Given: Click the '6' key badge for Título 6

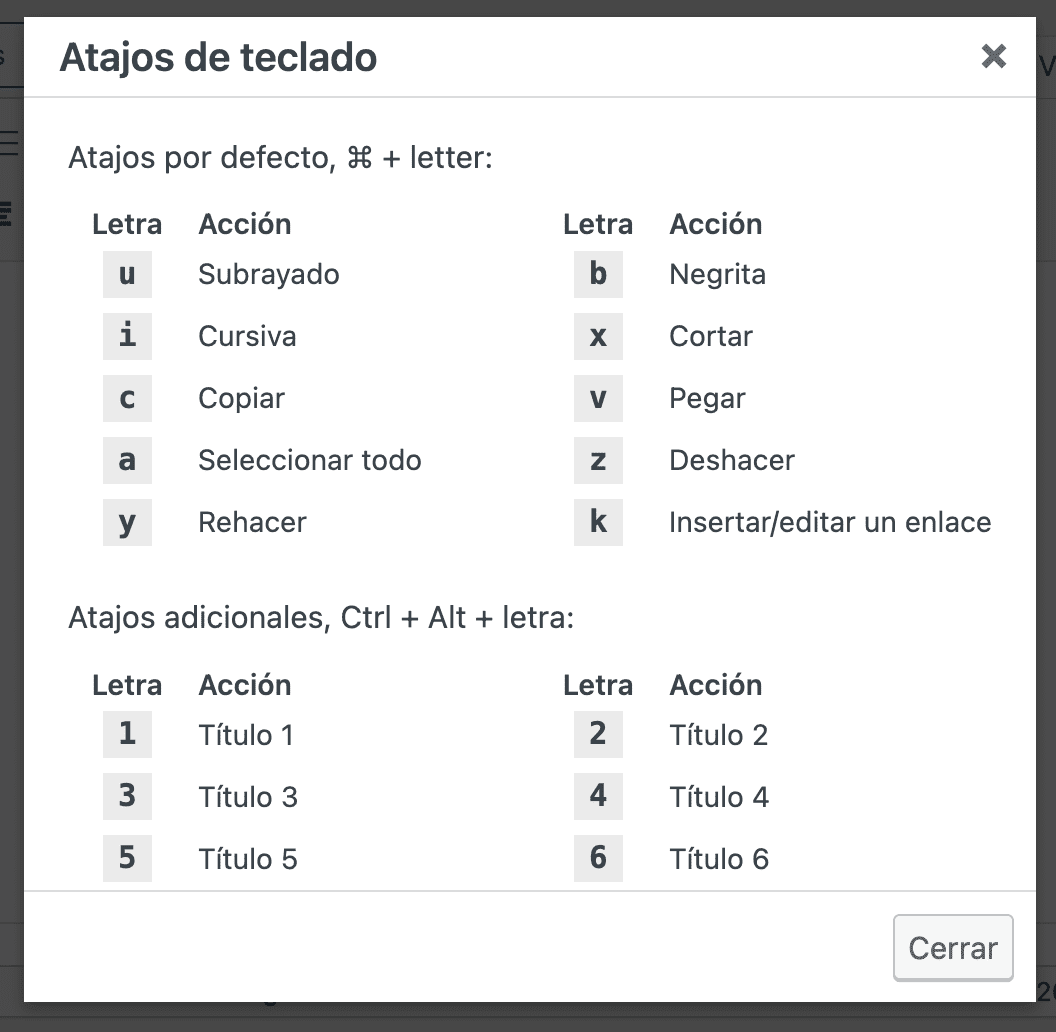Looking at the screenshot, I should tap(598, 858).
